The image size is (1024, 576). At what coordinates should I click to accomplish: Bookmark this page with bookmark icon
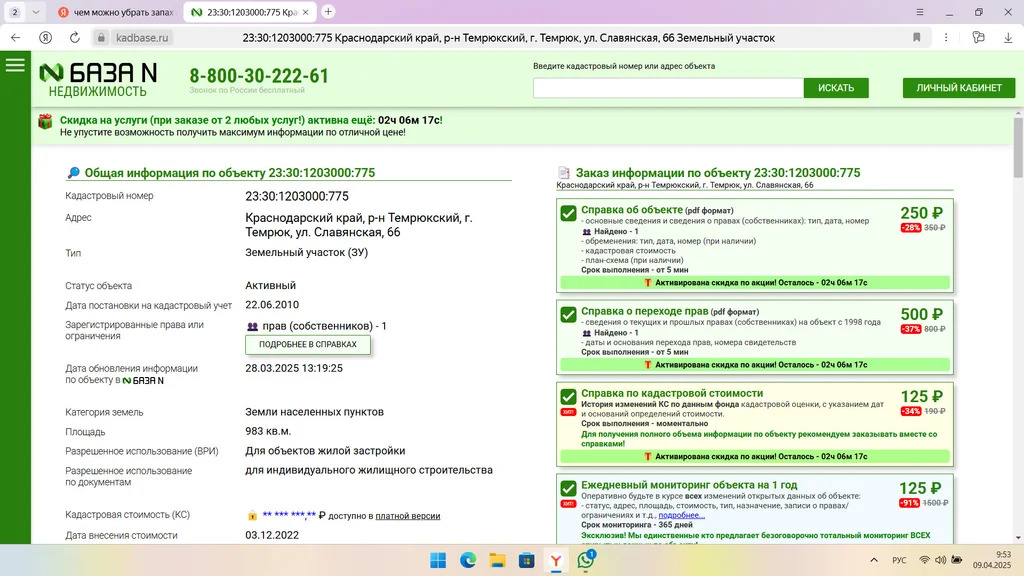pos(917,37)
